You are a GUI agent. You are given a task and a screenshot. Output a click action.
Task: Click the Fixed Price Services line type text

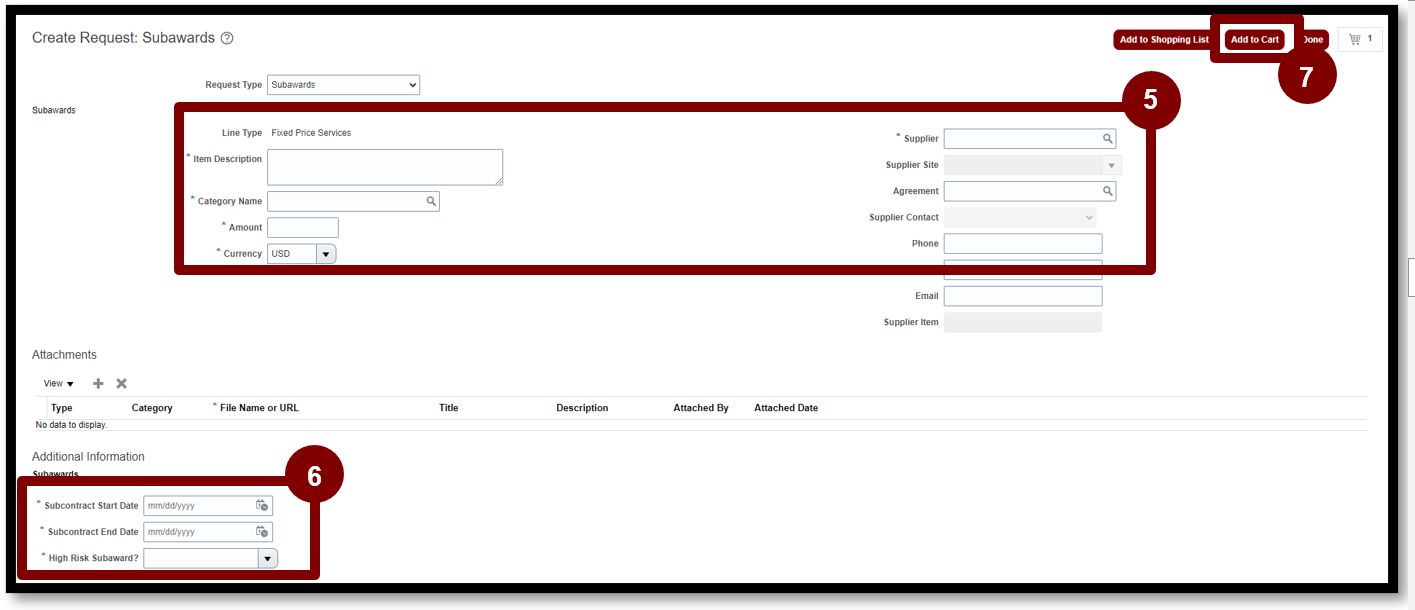click(x=311, y=133)
